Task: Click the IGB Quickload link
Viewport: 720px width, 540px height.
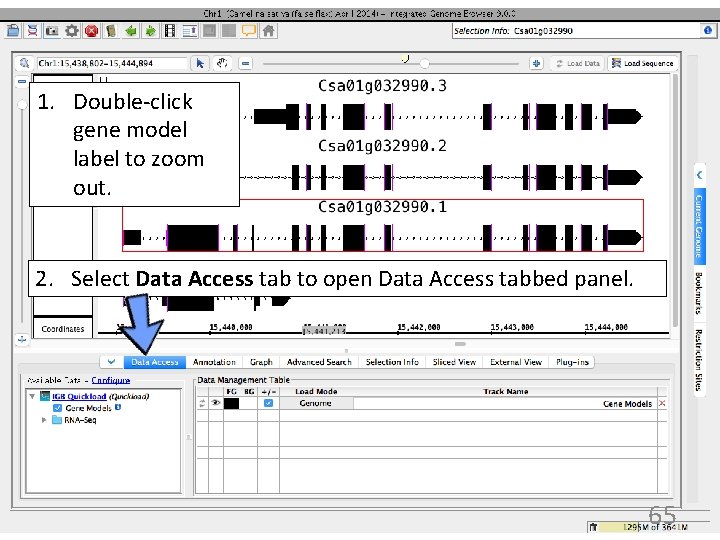Action: coord(79,396)
